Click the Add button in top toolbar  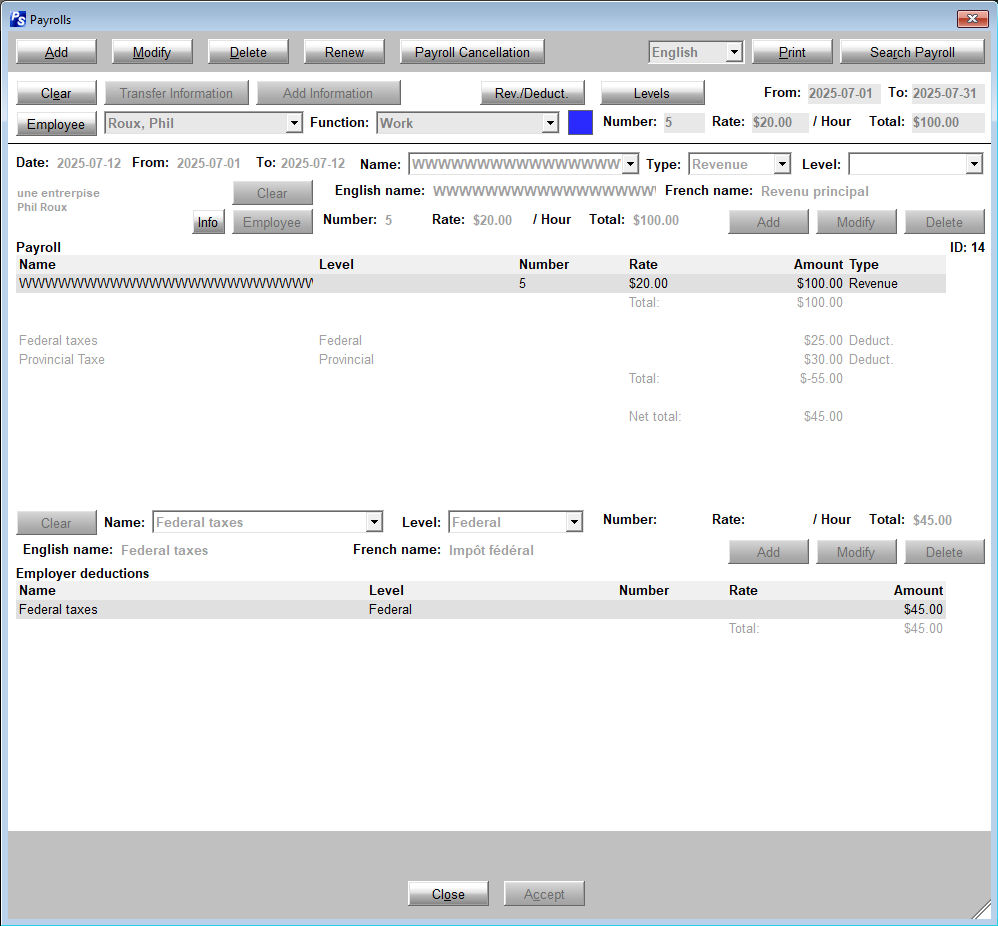coord(56,52)
